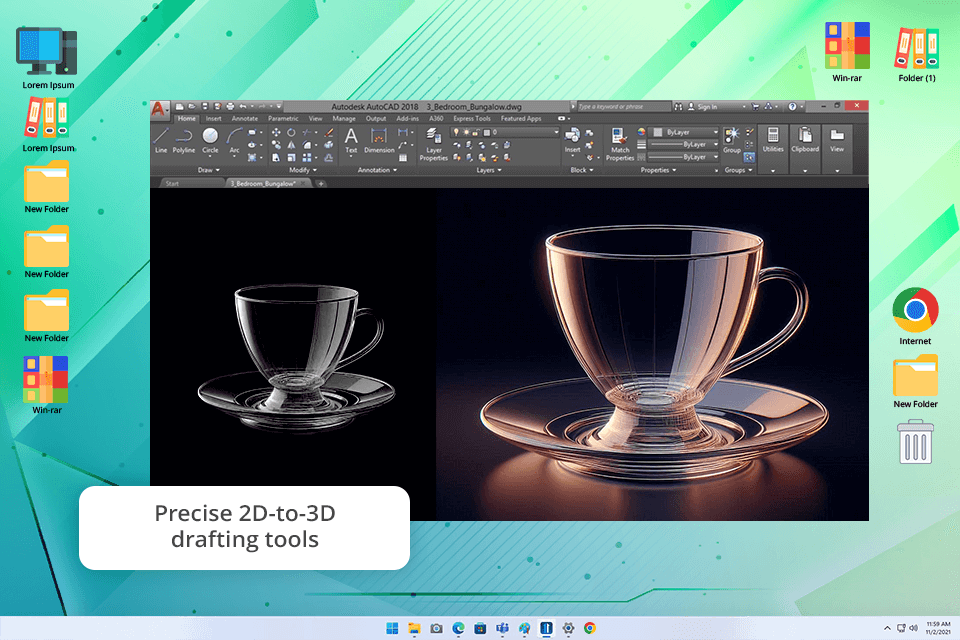The image size is (960, 640).
Task: Toggle layer freeze sun icon
Action: pyautogui.click(x=467, y=132)
